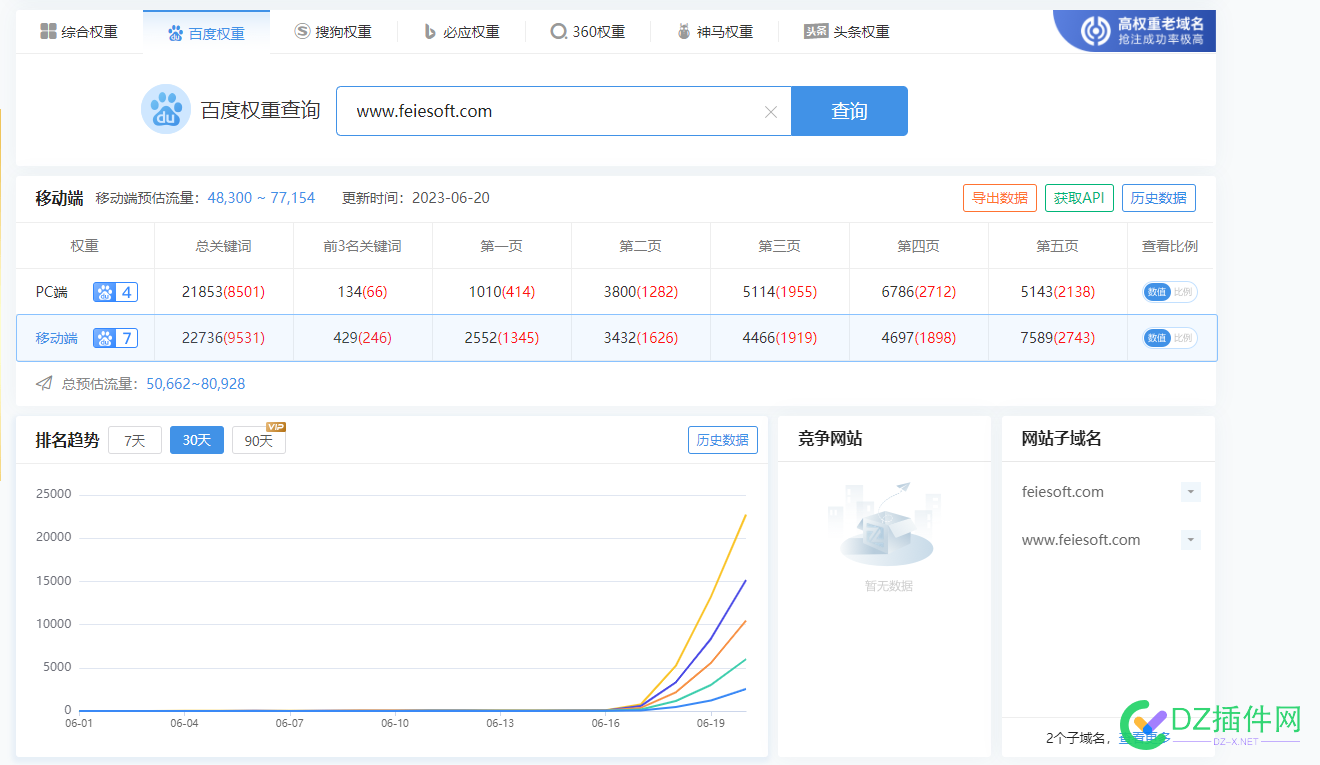Image resolution: width=1320 pixels, height=765 pixels.
Task: Open 历史数据 in the weight table header
Action: pyautogui.click(x=1158, y=198)
